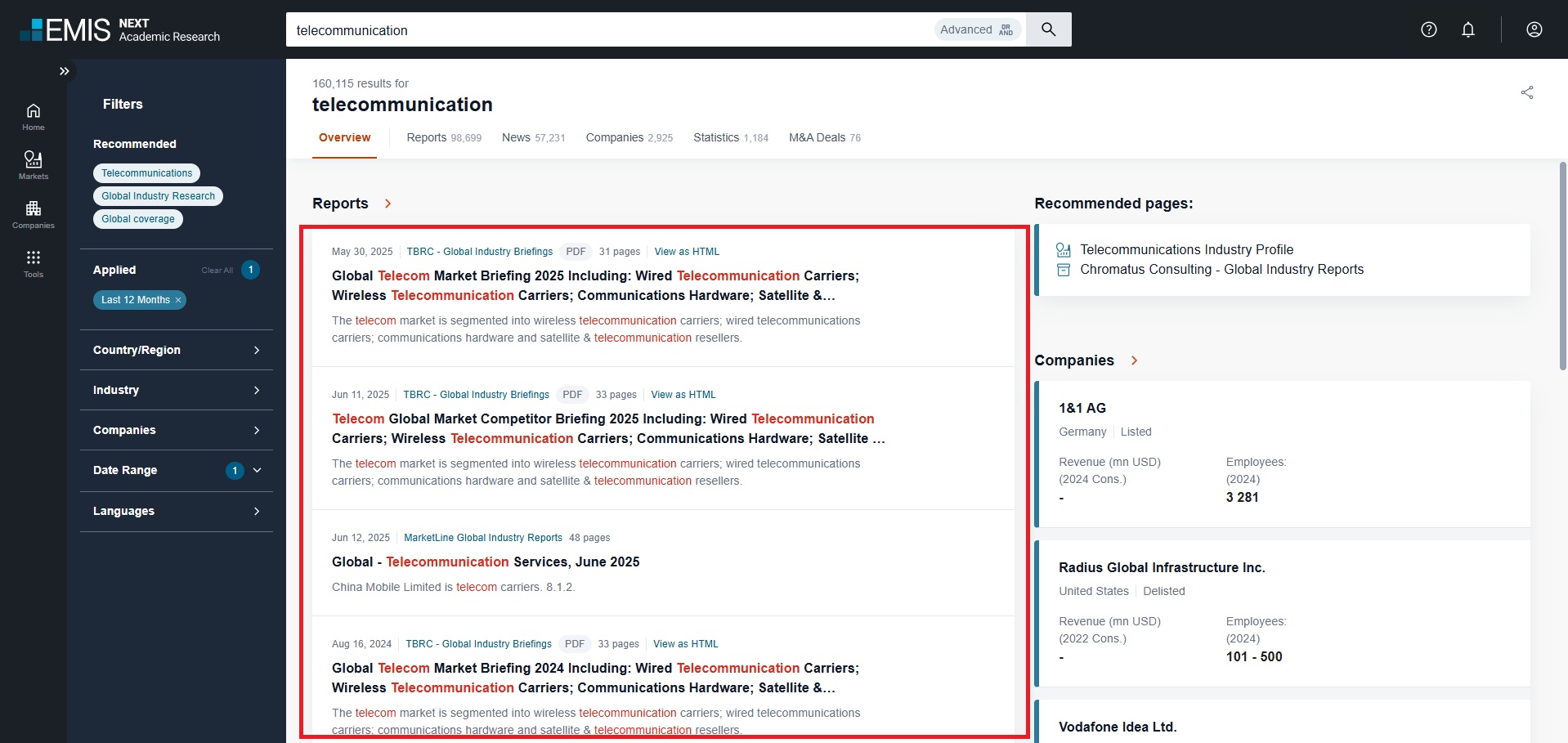This screenshot has width=1568, height=743.
Task: Click in the telecommunication search field
Action: point(605,30)
